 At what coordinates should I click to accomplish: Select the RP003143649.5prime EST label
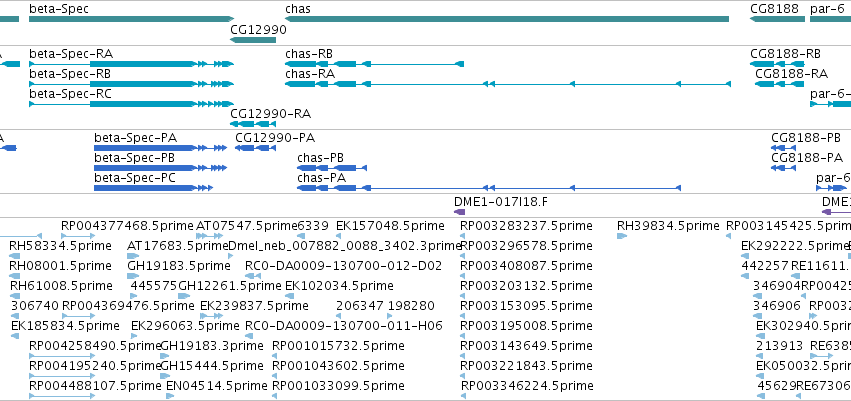click(x=526, y=346)
